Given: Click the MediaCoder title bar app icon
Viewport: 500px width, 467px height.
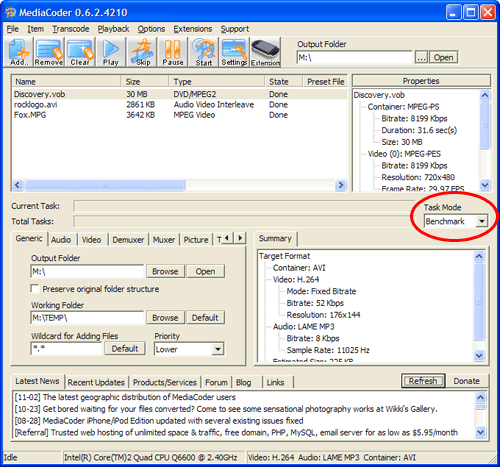Looking at the screenshot, I should tap(10, 12).
